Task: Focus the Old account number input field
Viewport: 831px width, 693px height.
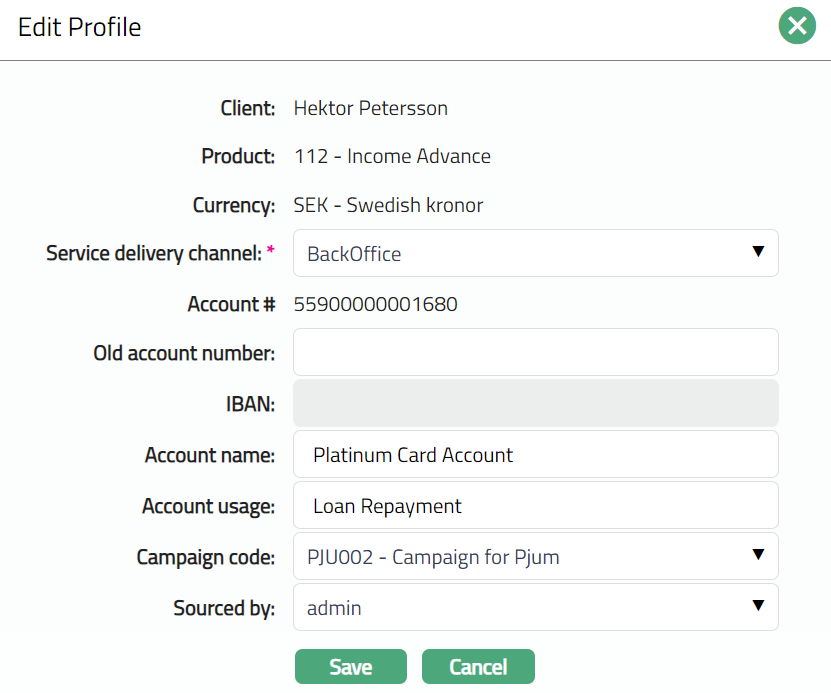Action: click(x=535, y=352)
